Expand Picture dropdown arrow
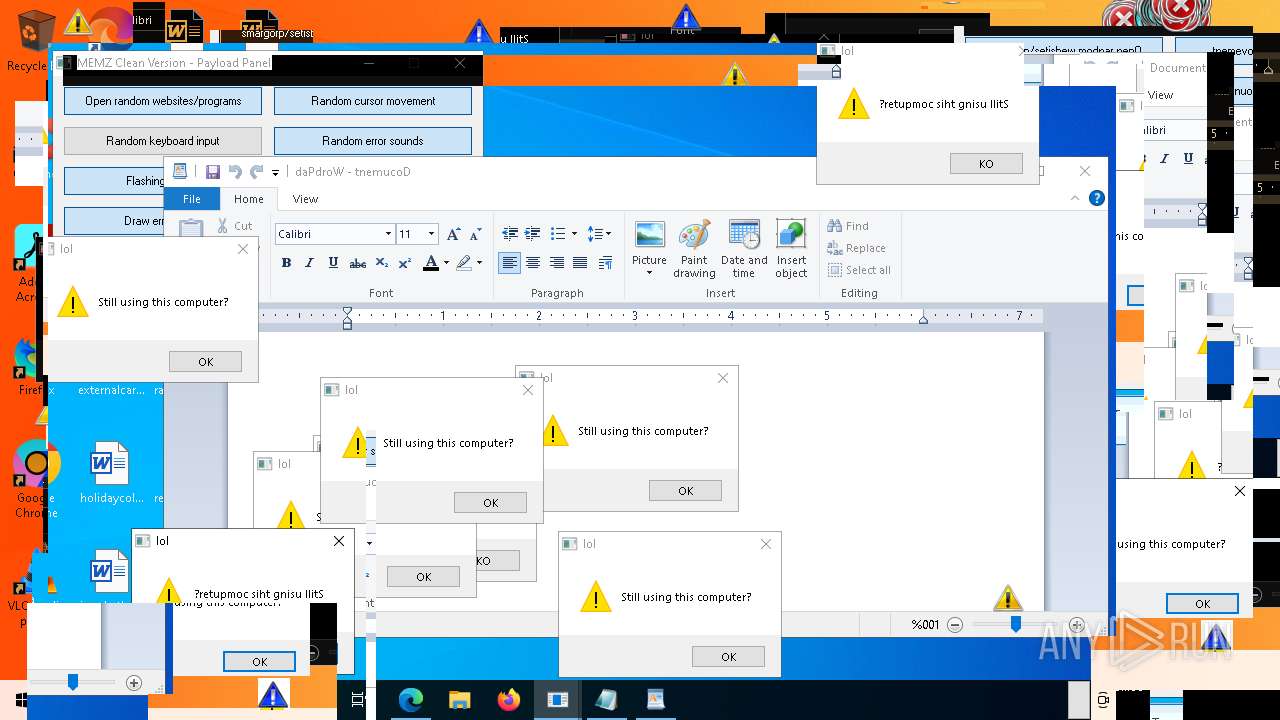 (649, 273)
